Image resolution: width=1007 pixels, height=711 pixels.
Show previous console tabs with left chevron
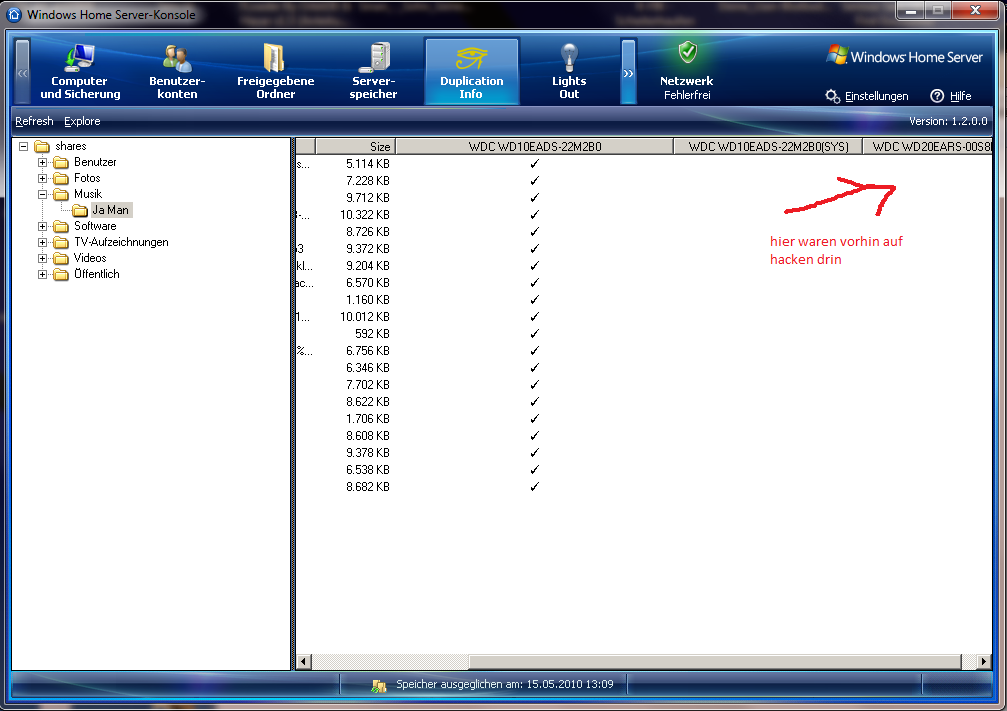coord(22,72)
